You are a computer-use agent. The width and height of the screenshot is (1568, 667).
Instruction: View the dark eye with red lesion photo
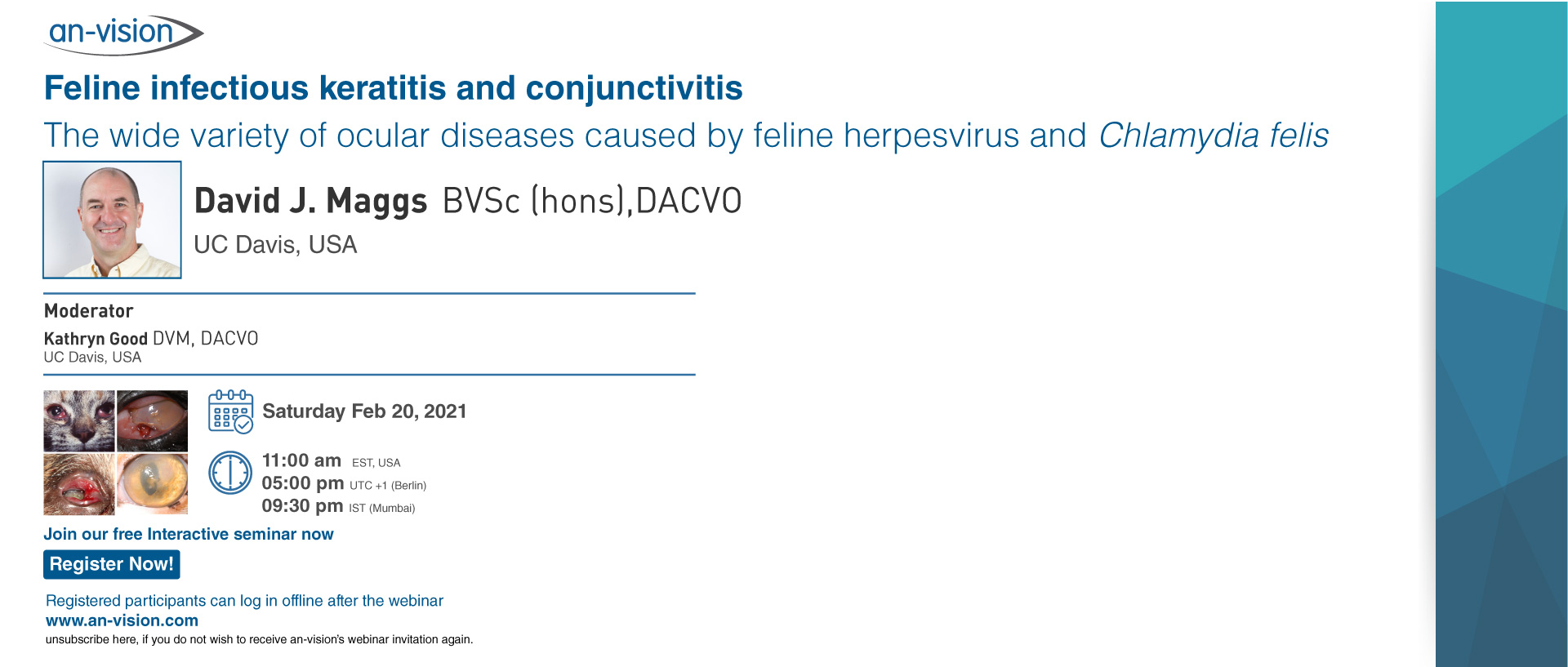(152, 420)
